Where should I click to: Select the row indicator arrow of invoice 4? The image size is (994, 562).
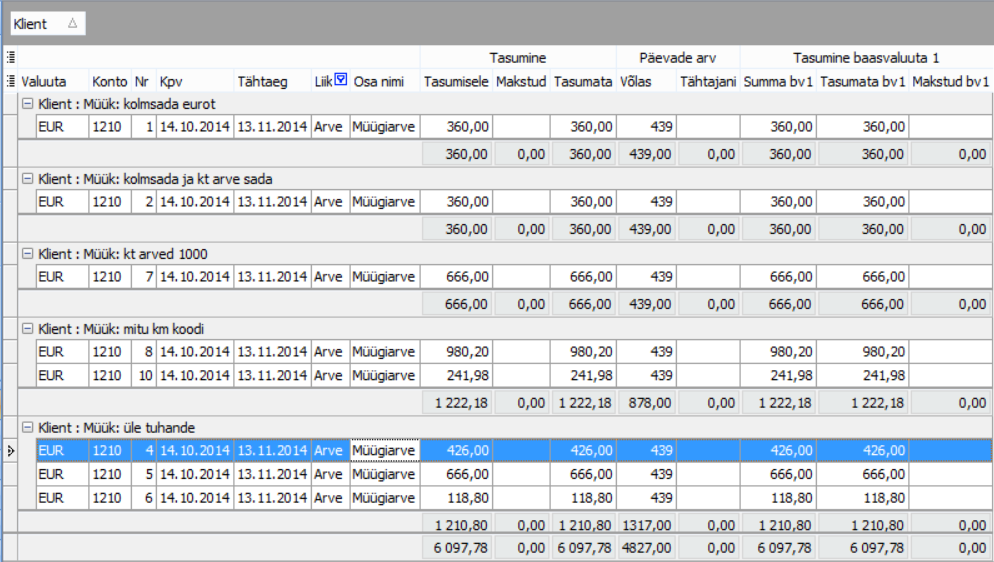(11, 450)
